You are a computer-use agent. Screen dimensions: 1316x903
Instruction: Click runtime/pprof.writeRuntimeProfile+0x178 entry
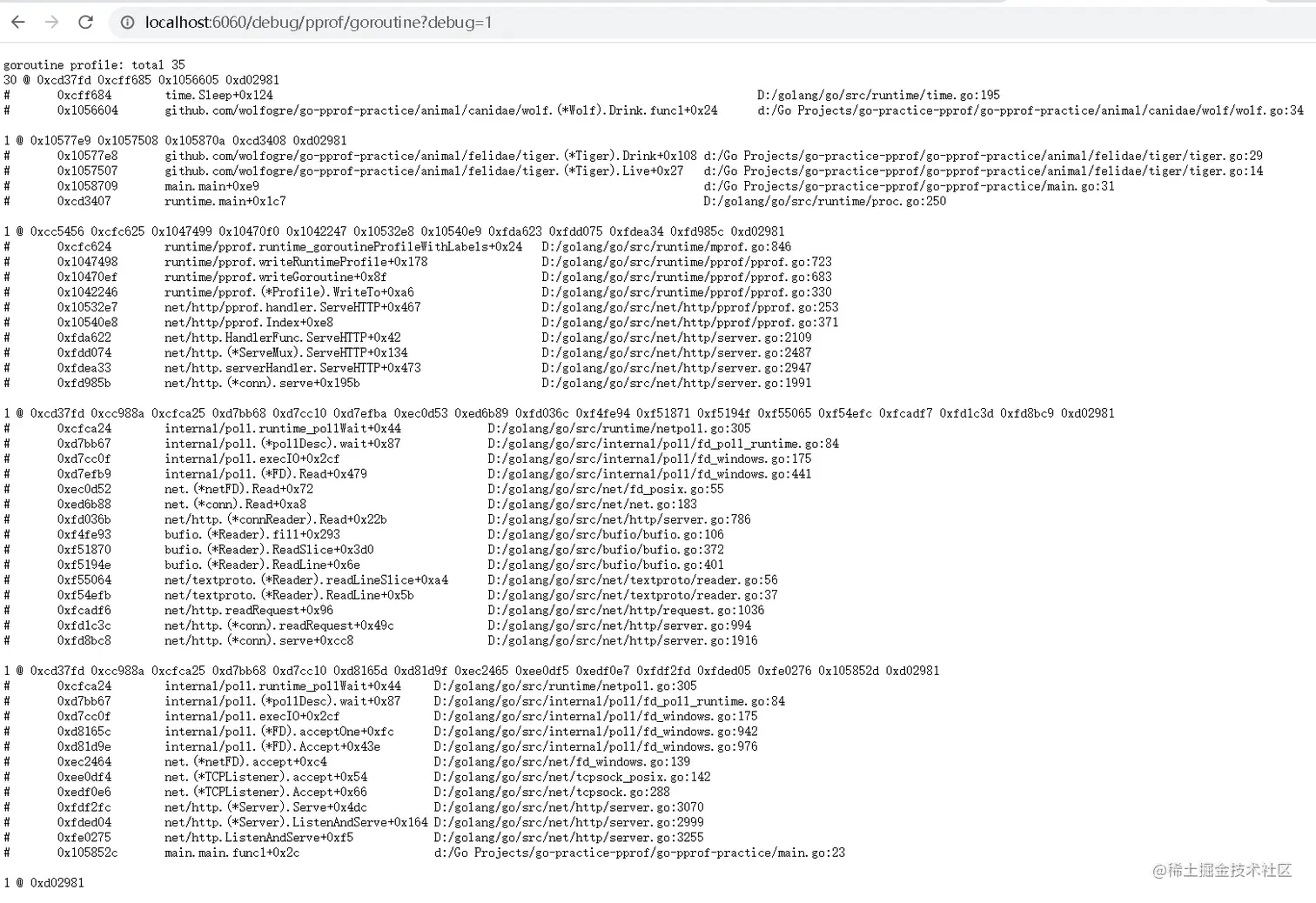(x=296, y=262)
